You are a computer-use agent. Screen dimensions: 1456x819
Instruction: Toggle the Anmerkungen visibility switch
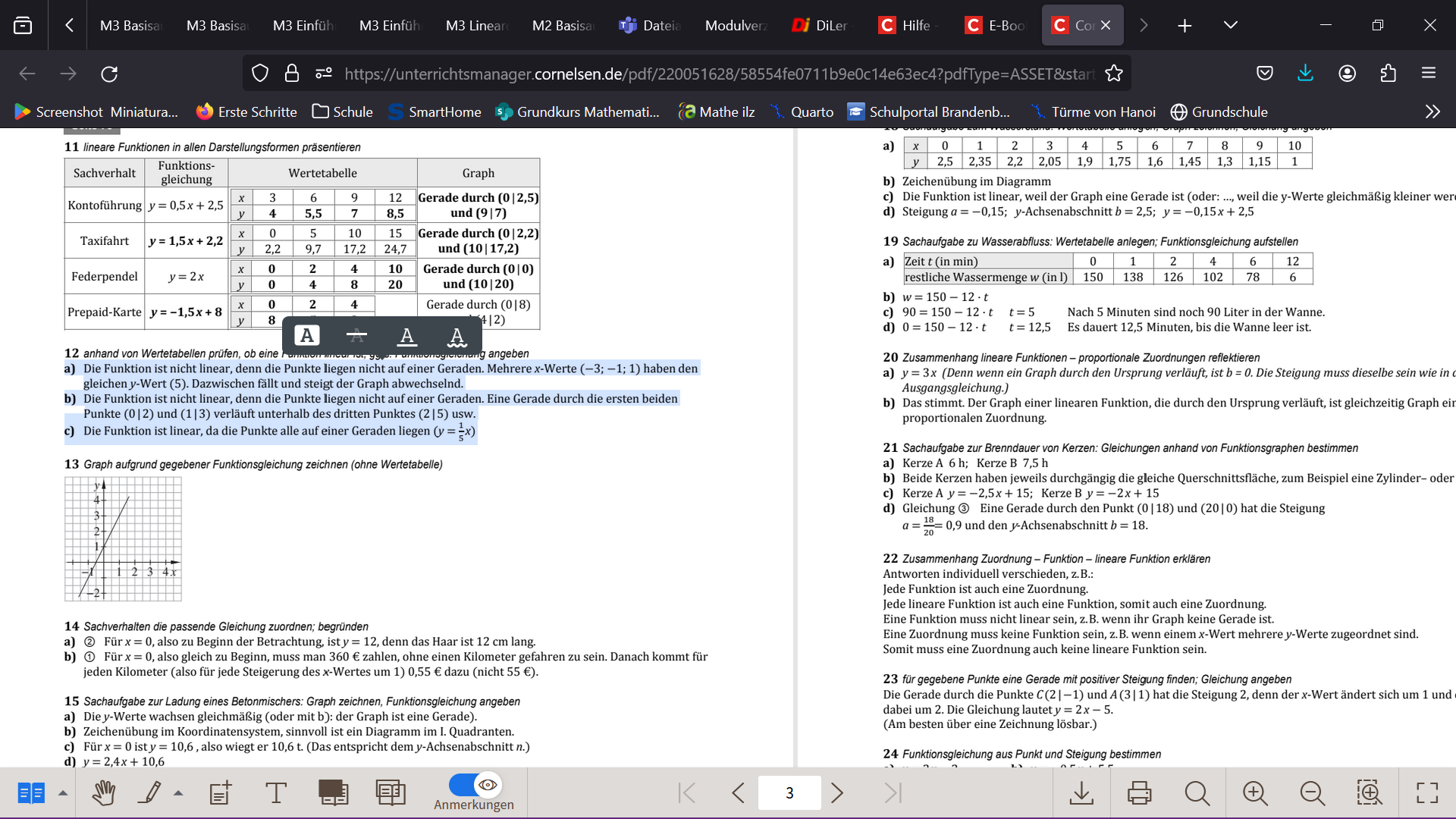coord(475,784)
